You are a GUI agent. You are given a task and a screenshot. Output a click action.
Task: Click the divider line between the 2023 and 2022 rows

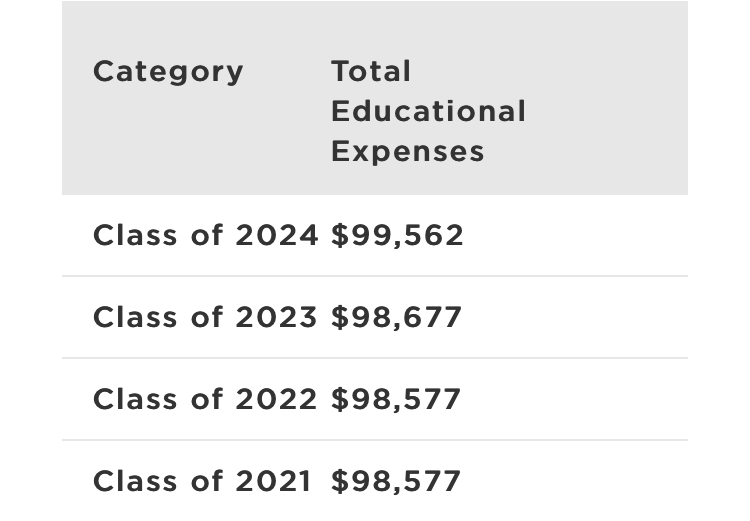(375, 358)
